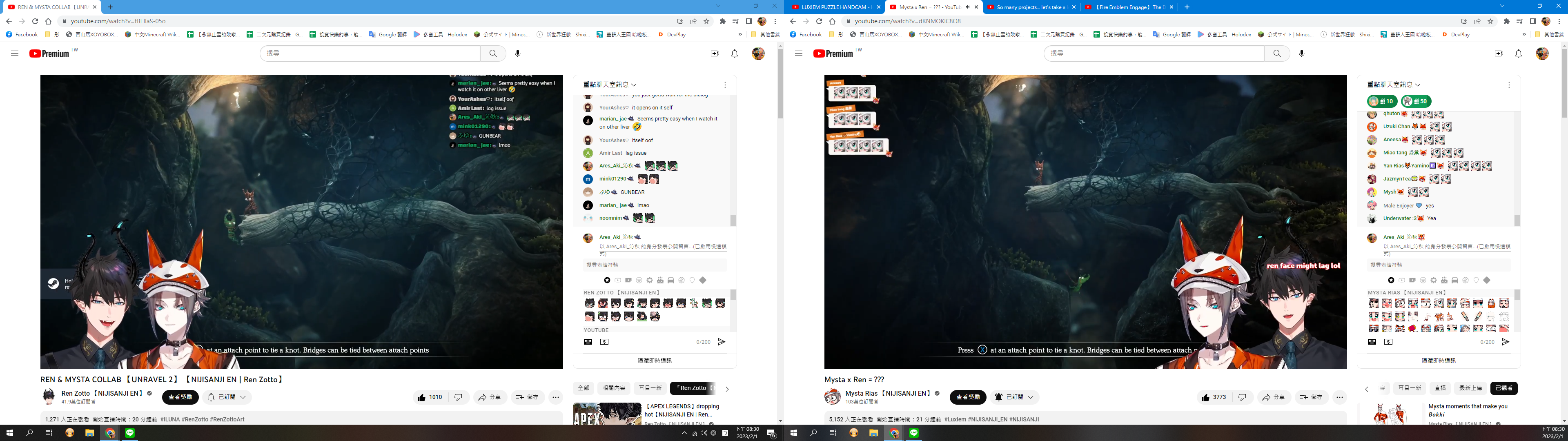Toggle side panel in right browser
This screenshot has width=1568, height=441.
[1533, 21]
